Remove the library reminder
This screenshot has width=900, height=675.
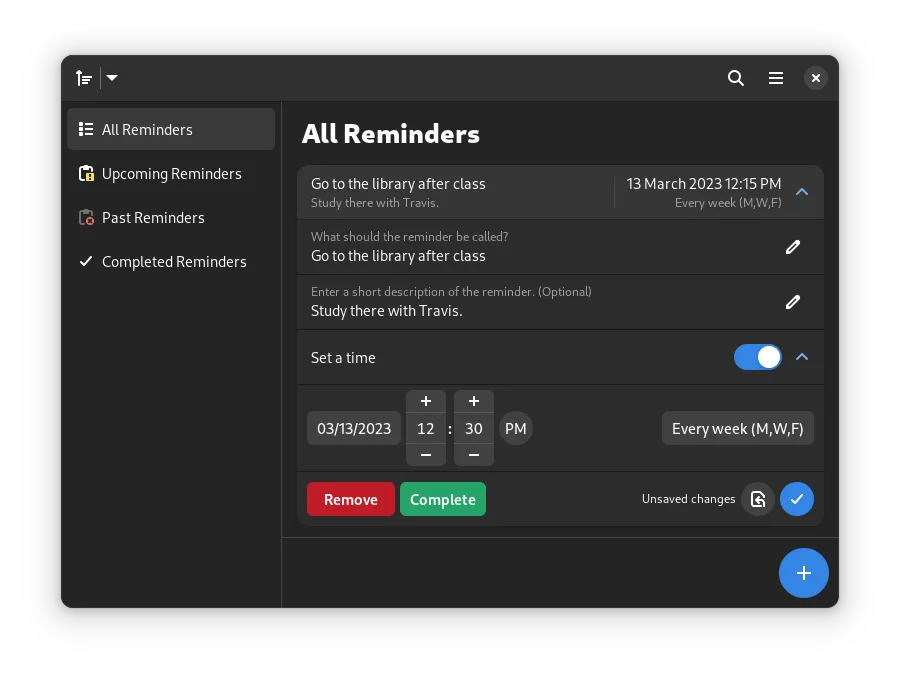pos(351,499)
